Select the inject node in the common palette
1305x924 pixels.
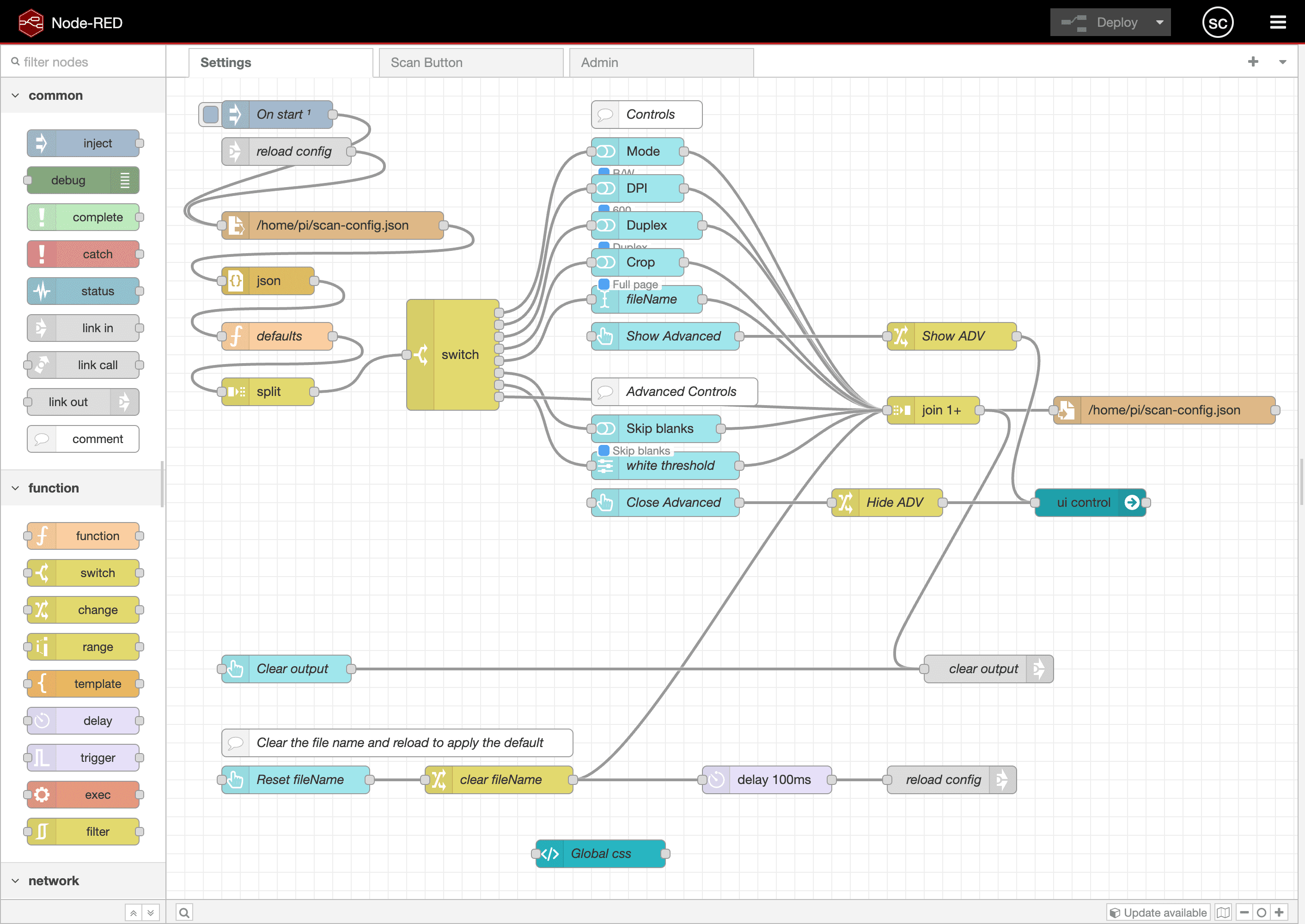(83, 143)
